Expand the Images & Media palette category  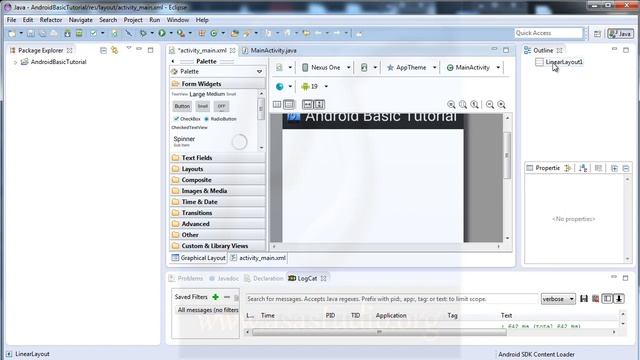[x=218, y=191]
